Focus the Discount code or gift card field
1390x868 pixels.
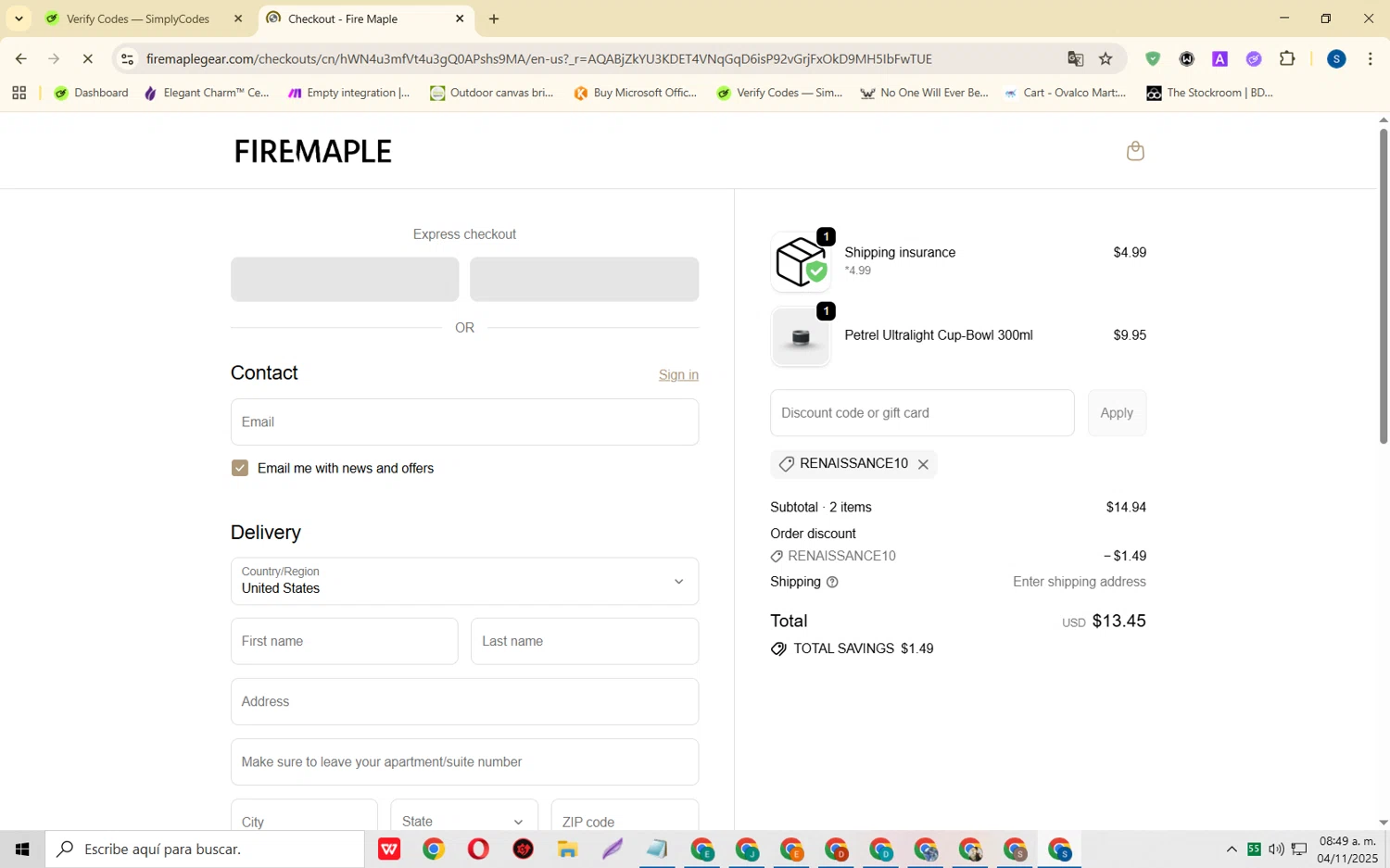tap(922, 413)
